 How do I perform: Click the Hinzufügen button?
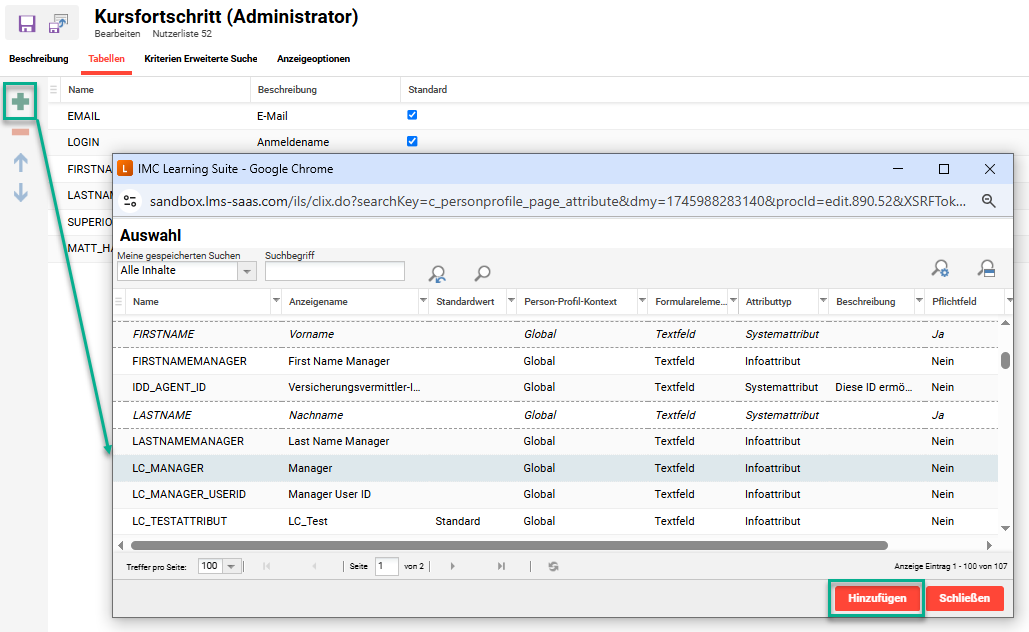[x=877, y=598]
